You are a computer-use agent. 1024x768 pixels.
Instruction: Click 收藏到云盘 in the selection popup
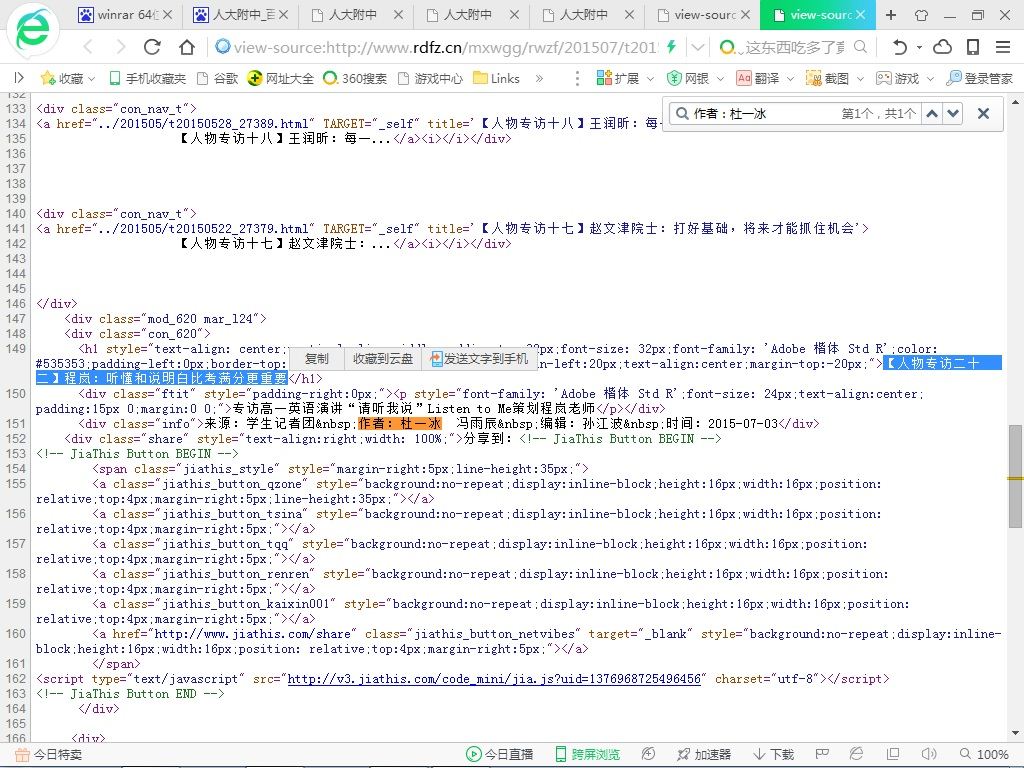pos(383,359)
